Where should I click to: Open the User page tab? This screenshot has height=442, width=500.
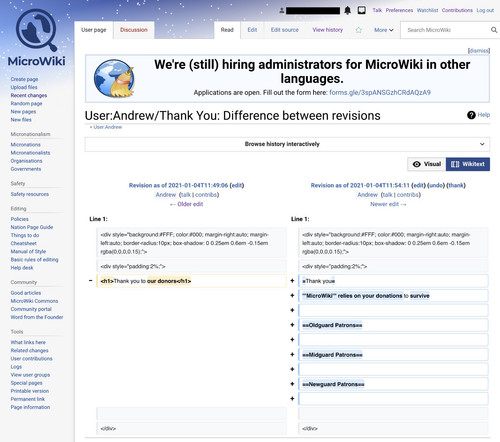(94, 30)
